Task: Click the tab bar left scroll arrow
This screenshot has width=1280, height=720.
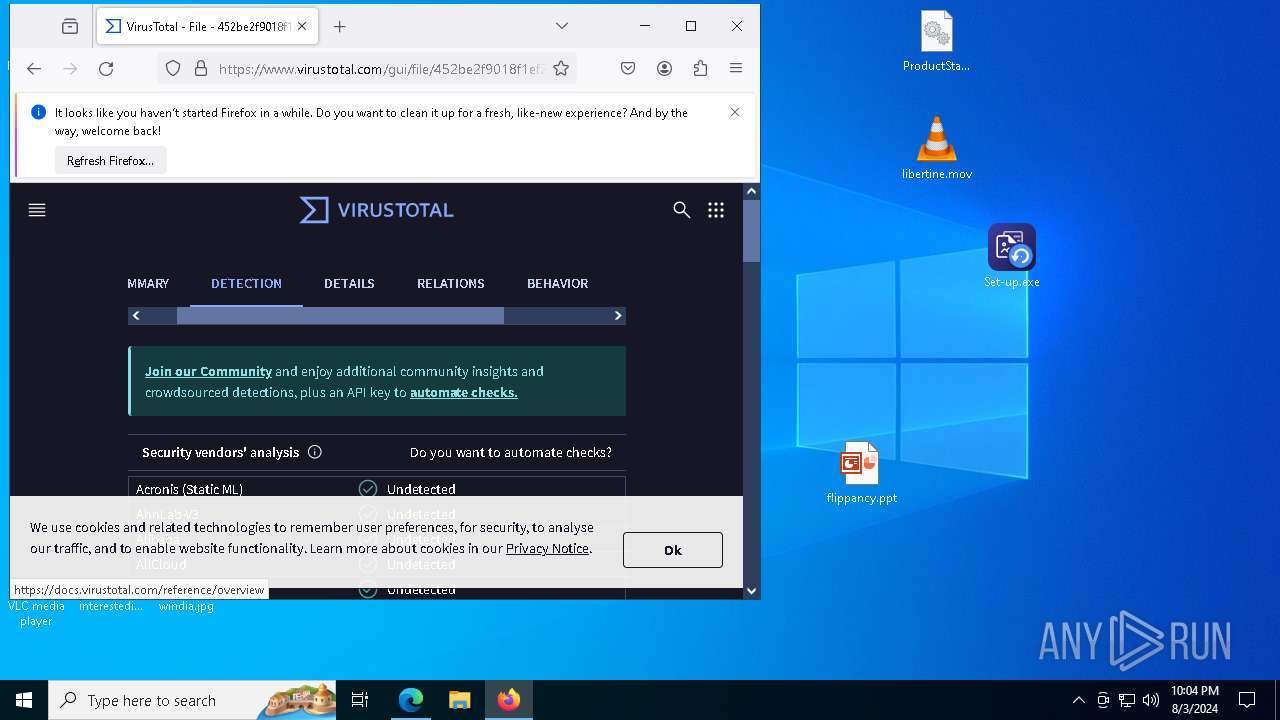Action: click(137, 316)
